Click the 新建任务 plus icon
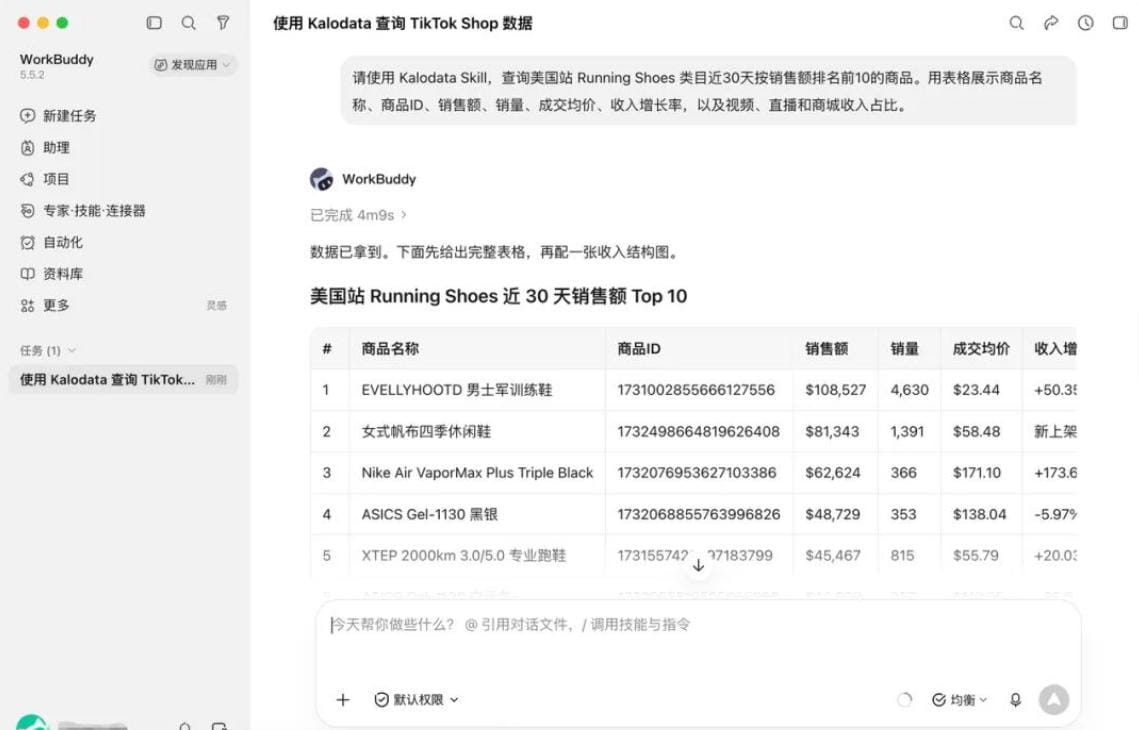The image size is (1139, 730). (28, 115)
